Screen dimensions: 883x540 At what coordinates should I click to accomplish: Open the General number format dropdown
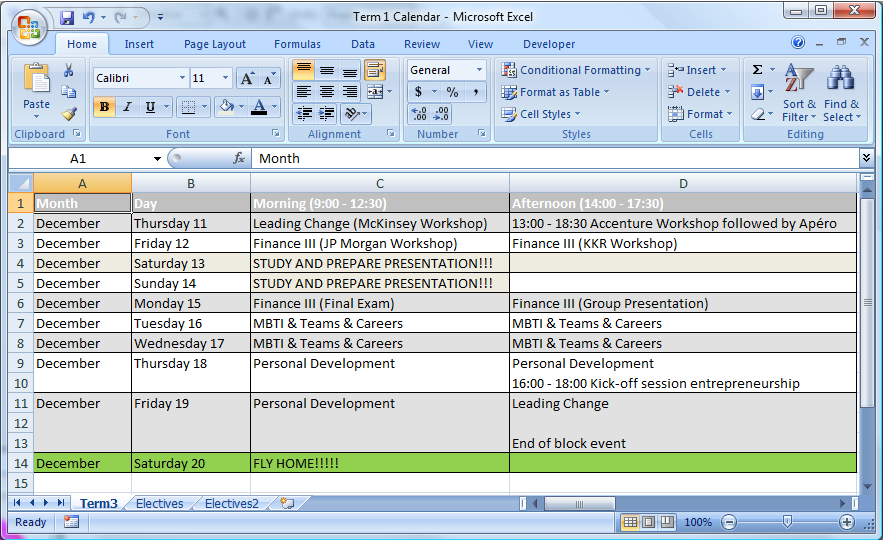click(x=479, y=70)
